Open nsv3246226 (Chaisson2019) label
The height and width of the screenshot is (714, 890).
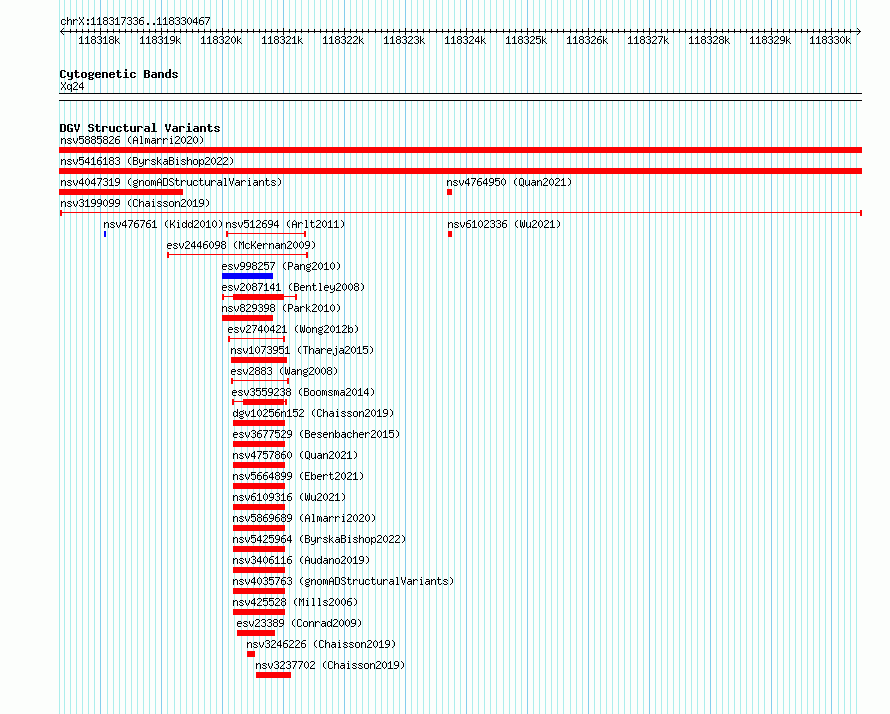[321, 644]
